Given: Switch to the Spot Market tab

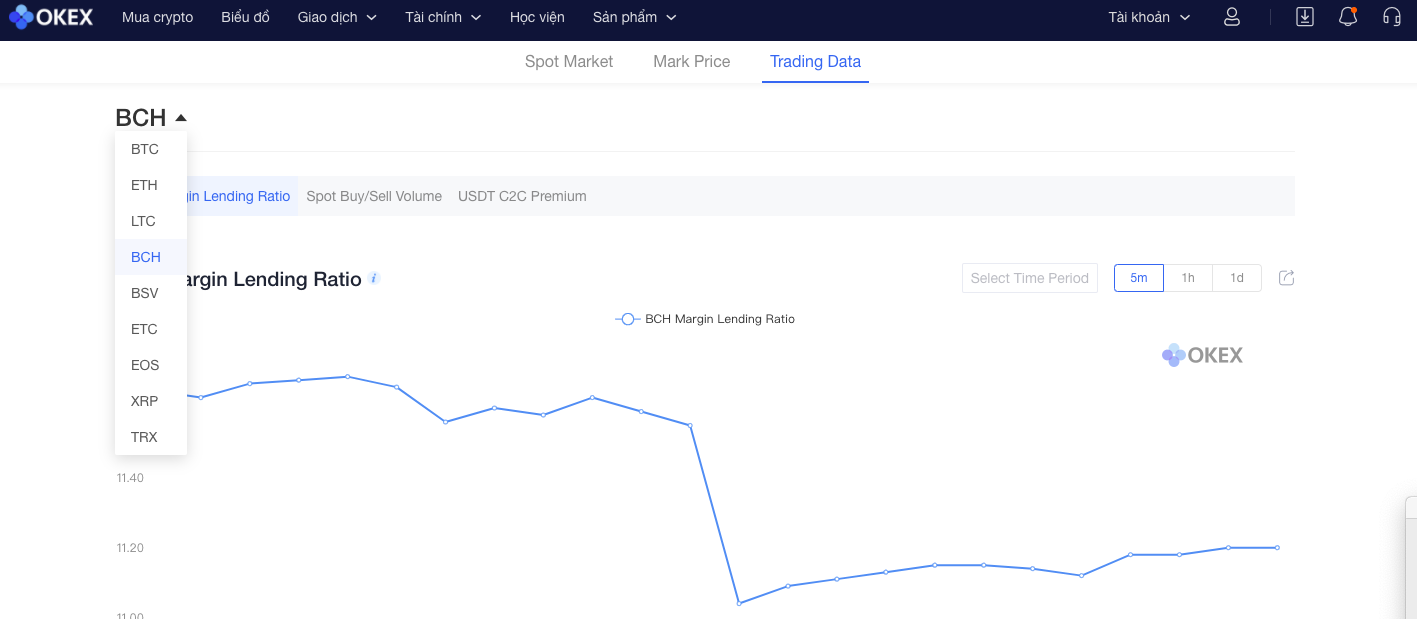Looking at the screenshot, I should [569, 62].
